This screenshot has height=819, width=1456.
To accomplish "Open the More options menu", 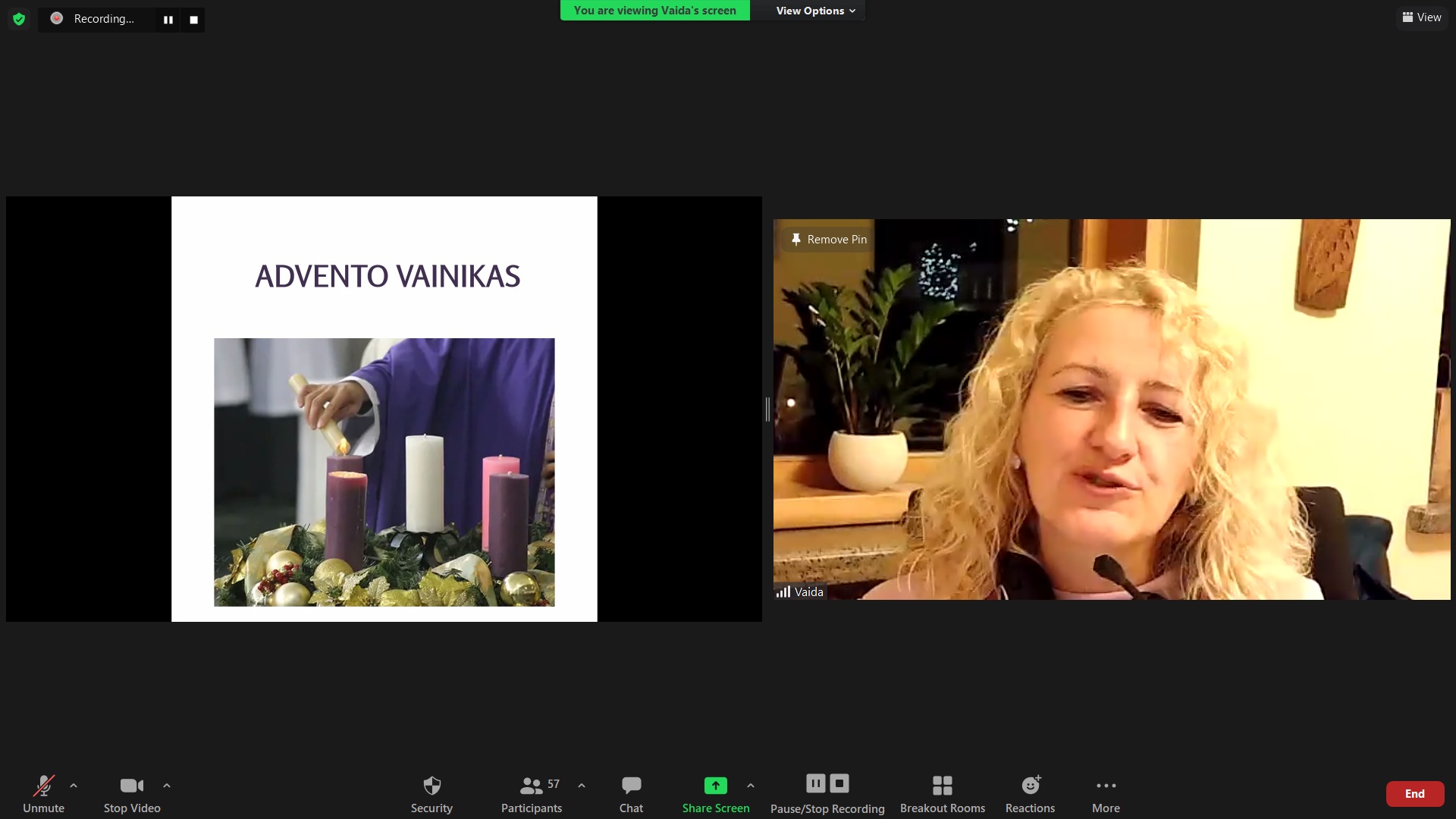I will coord(1106,794).
